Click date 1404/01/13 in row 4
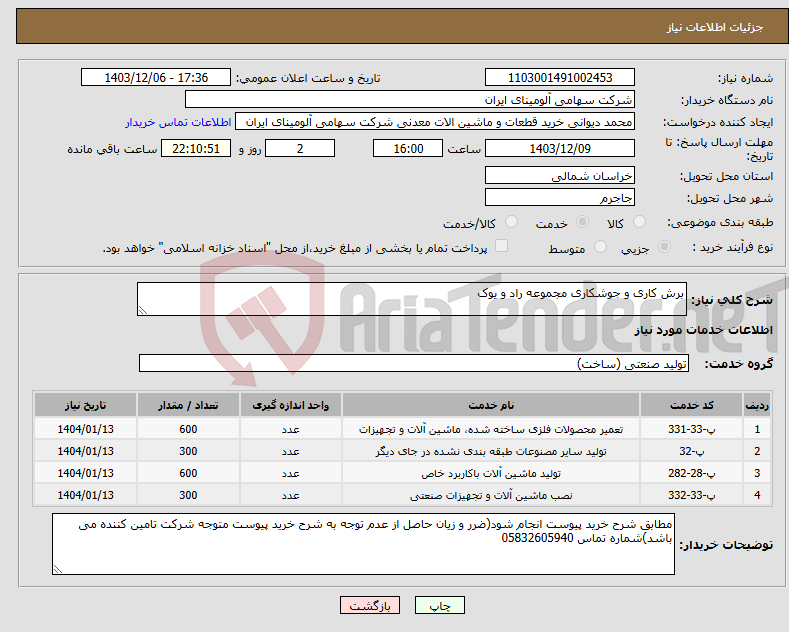789x632 pixels. (85, 495)
